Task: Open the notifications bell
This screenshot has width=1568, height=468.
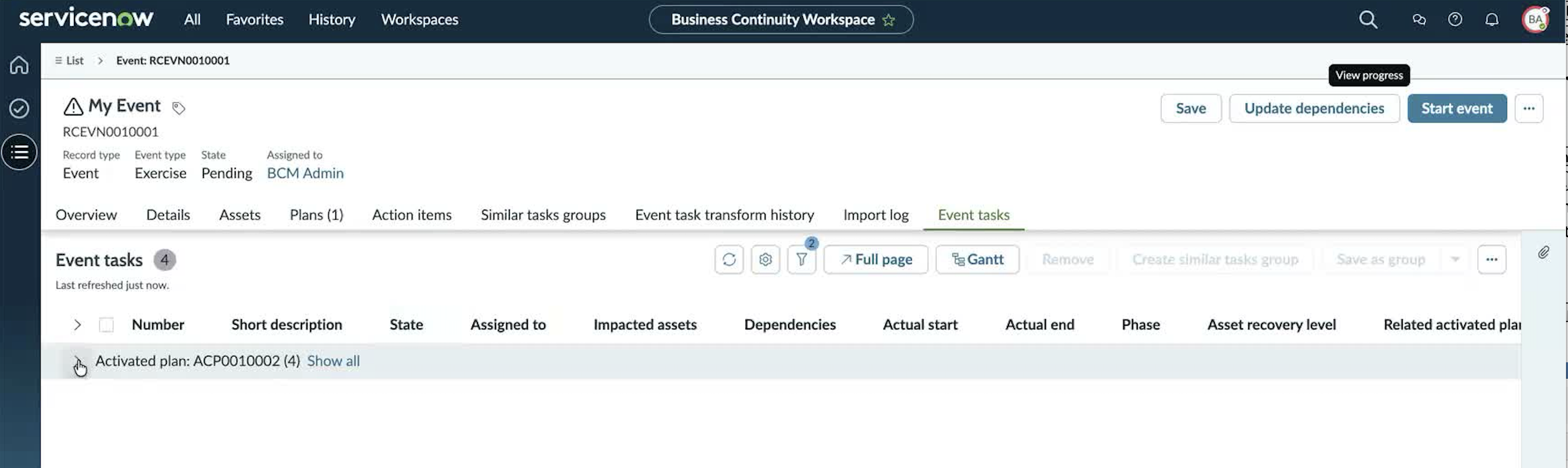Action: click(1491, 19)
